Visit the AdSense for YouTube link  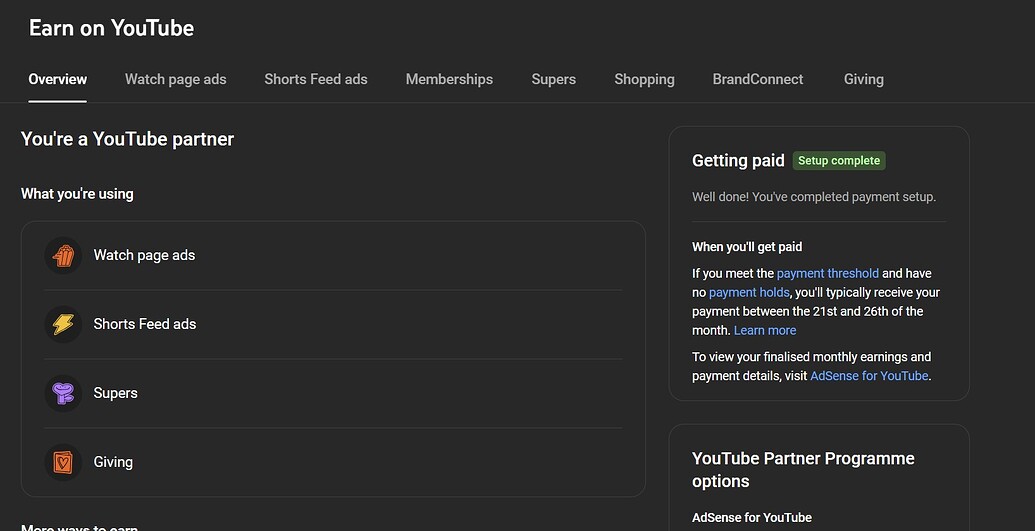pos(869,376)
